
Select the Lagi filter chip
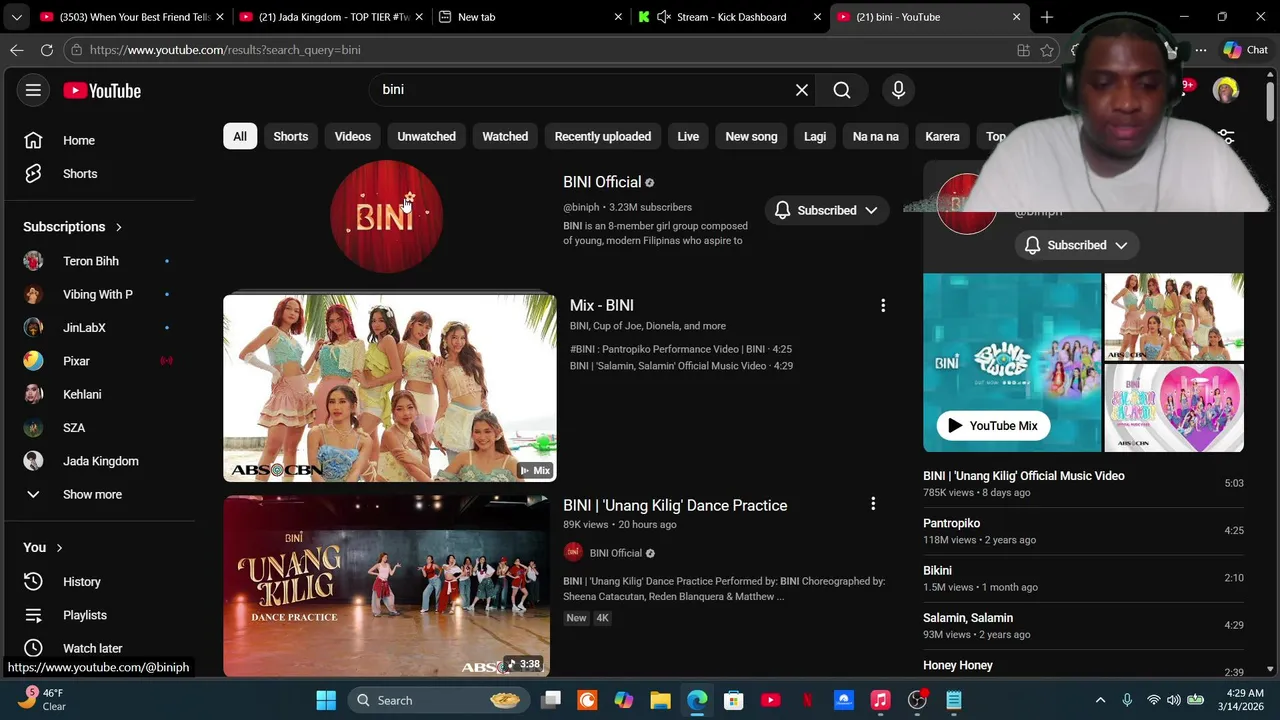[815, 136]
